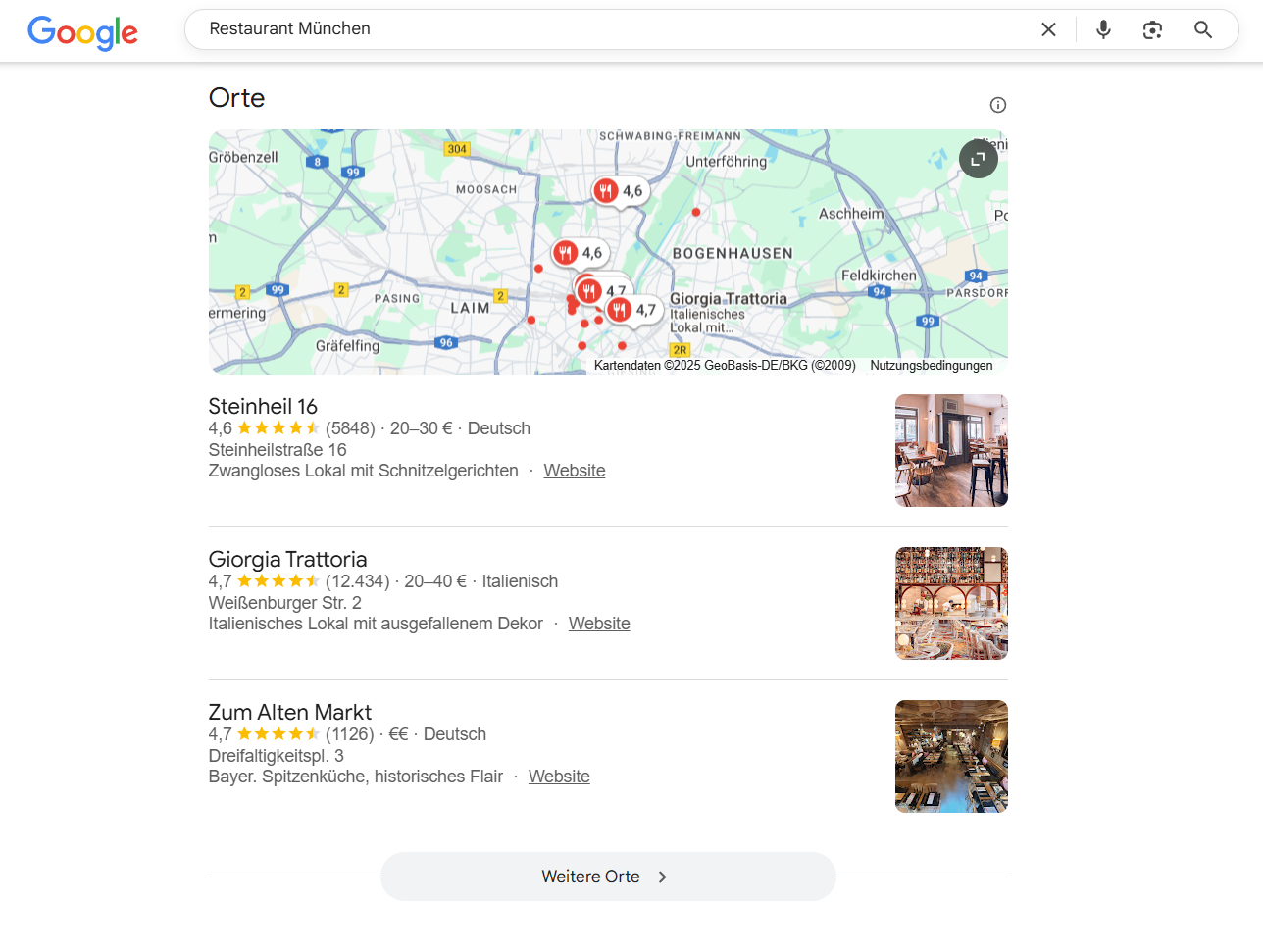This screenshot has height=952, width=1263.
Task: Click the Giorgia Trattoria map label
Action: (x=728, y=299)
